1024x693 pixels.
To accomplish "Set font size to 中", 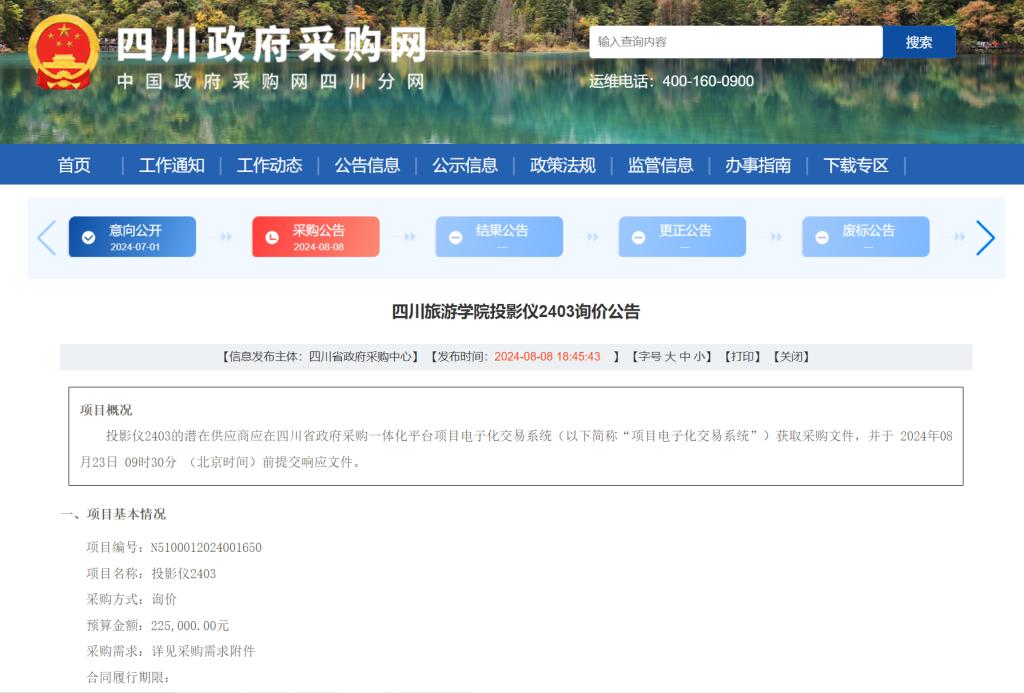I will click(684, 357).
